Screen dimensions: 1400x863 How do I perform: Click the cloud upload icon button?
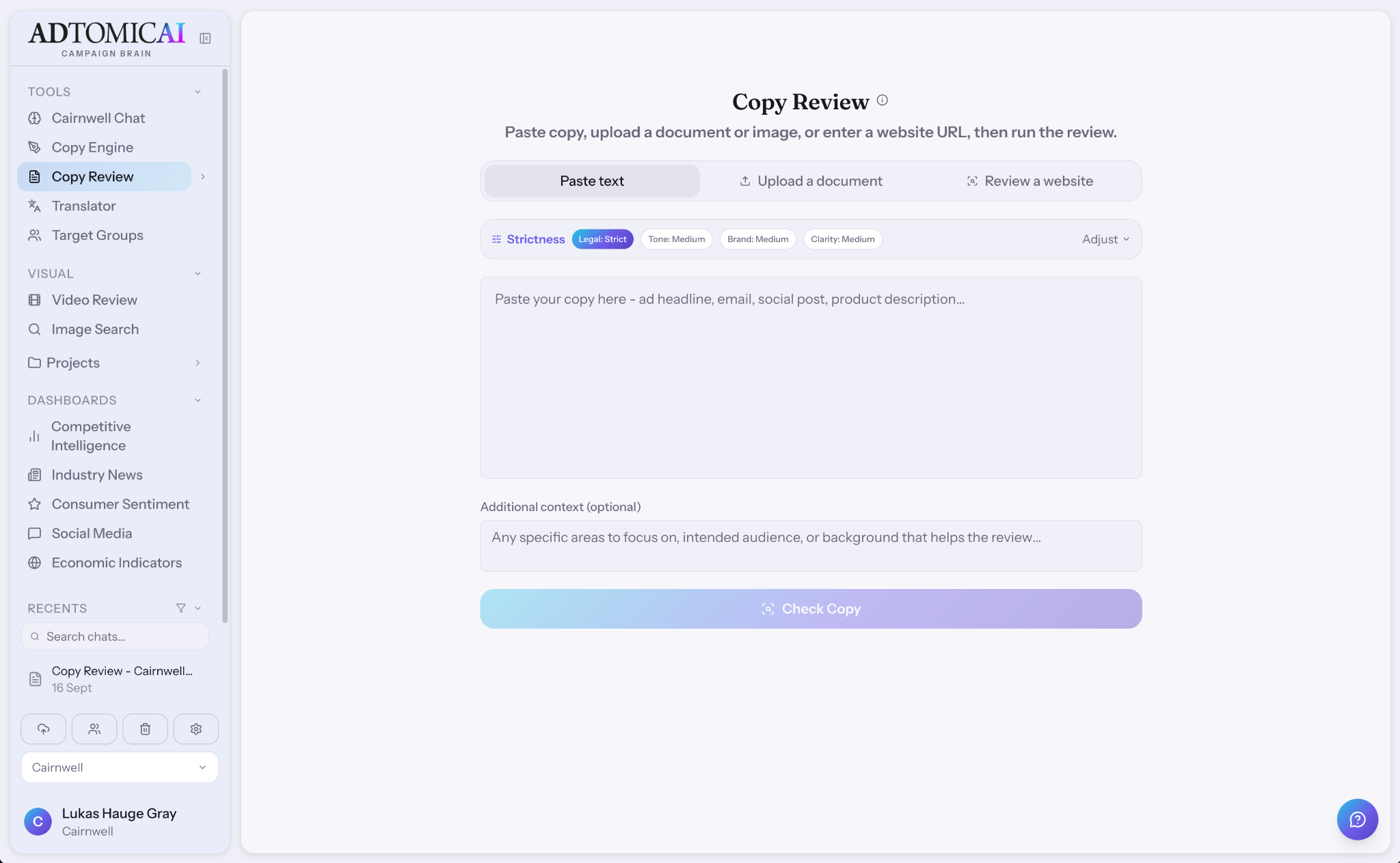[44, 729]
